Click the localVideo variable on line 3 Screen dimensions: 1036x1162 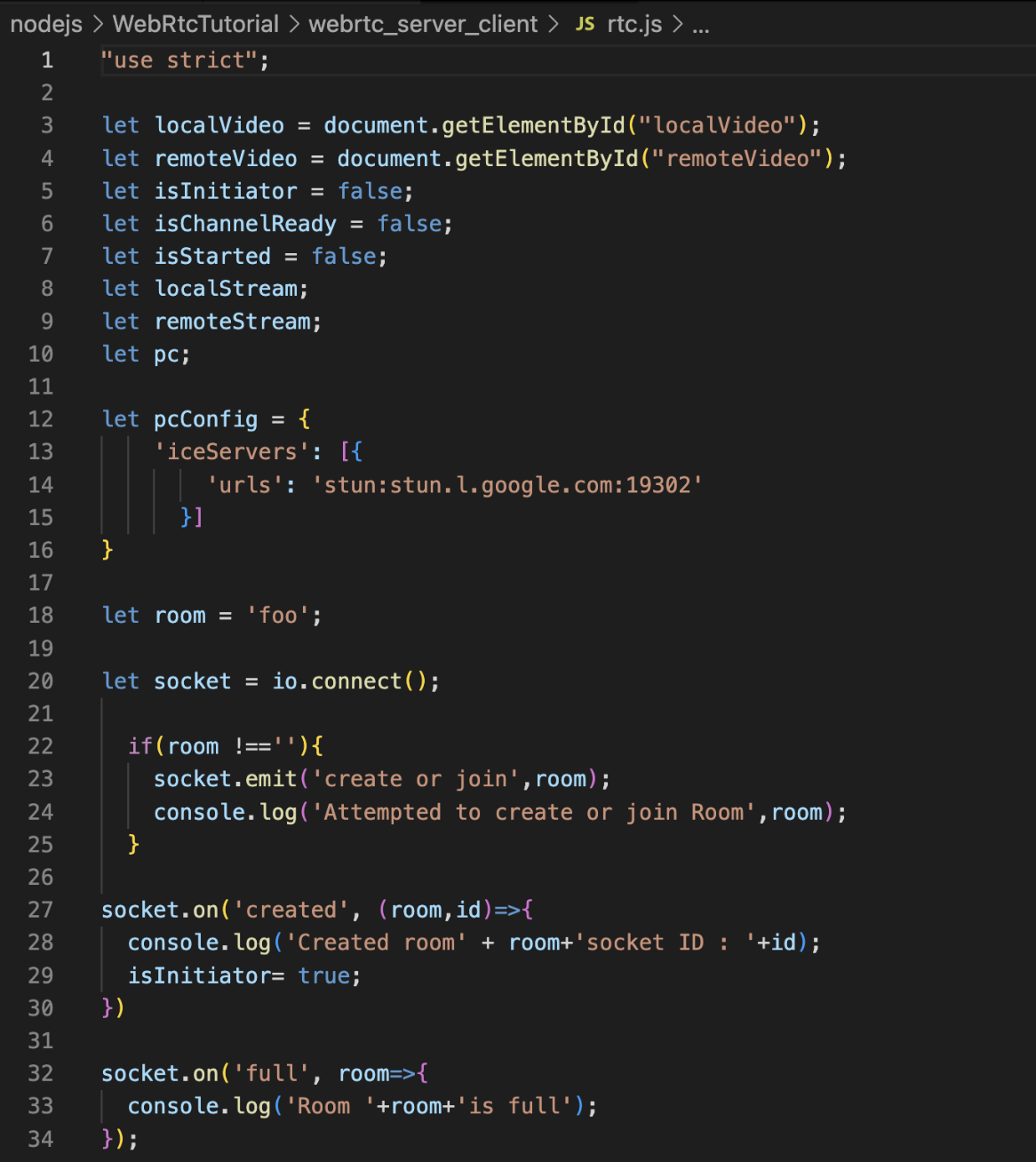219,125
